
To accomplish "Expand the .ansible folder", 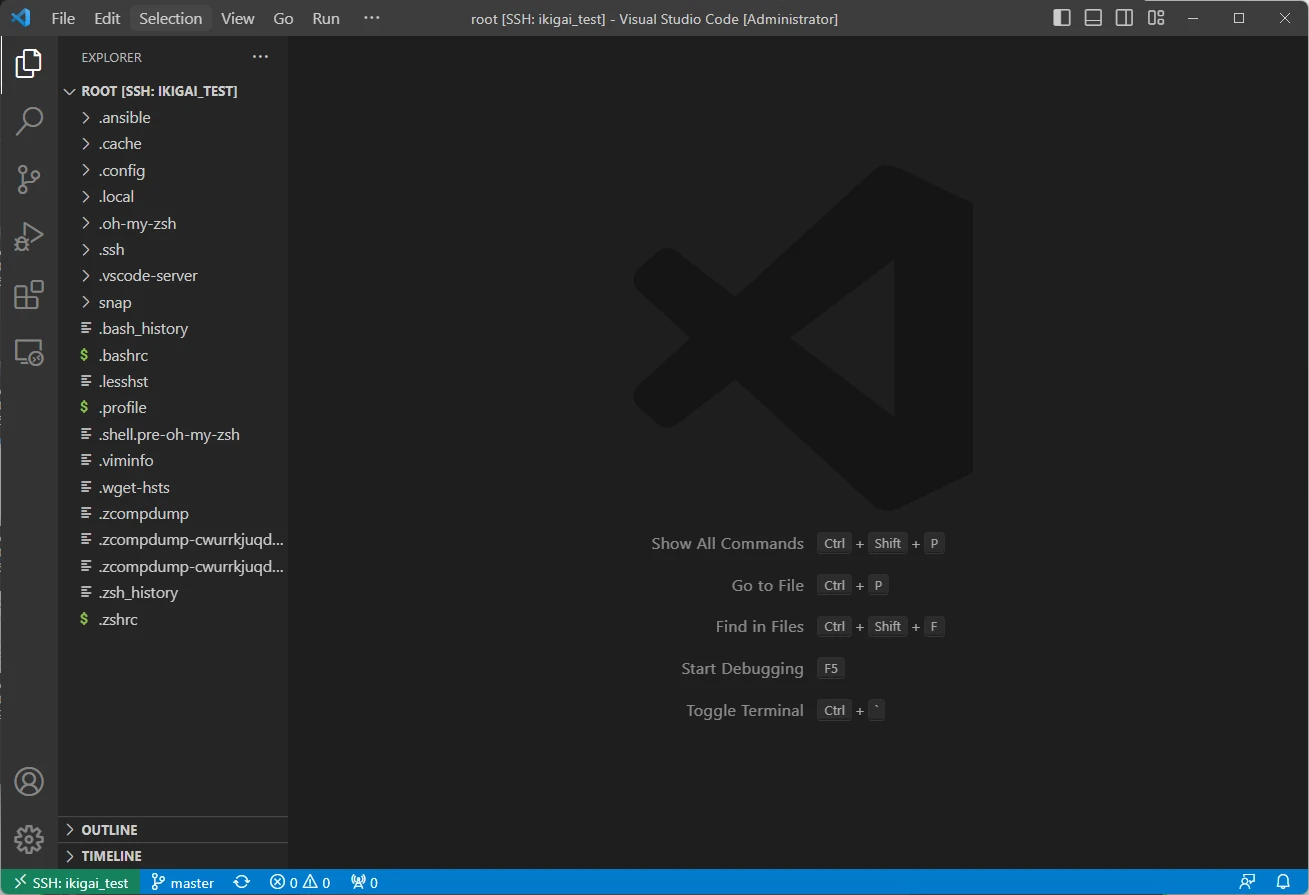I will [x=124, y=118].
